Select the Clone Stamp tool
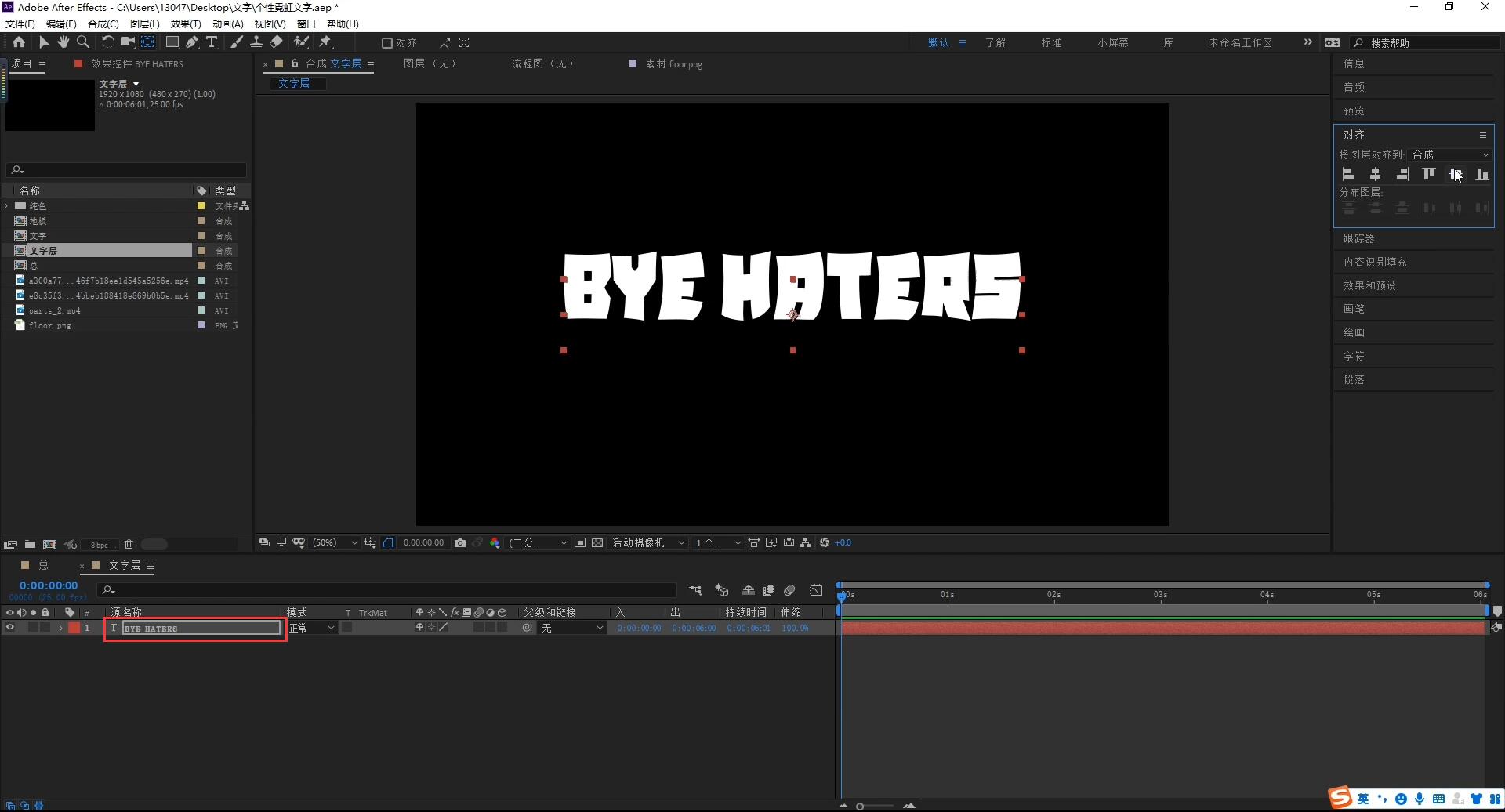This screenshot has height=812, width=1505. coord(256,42)
